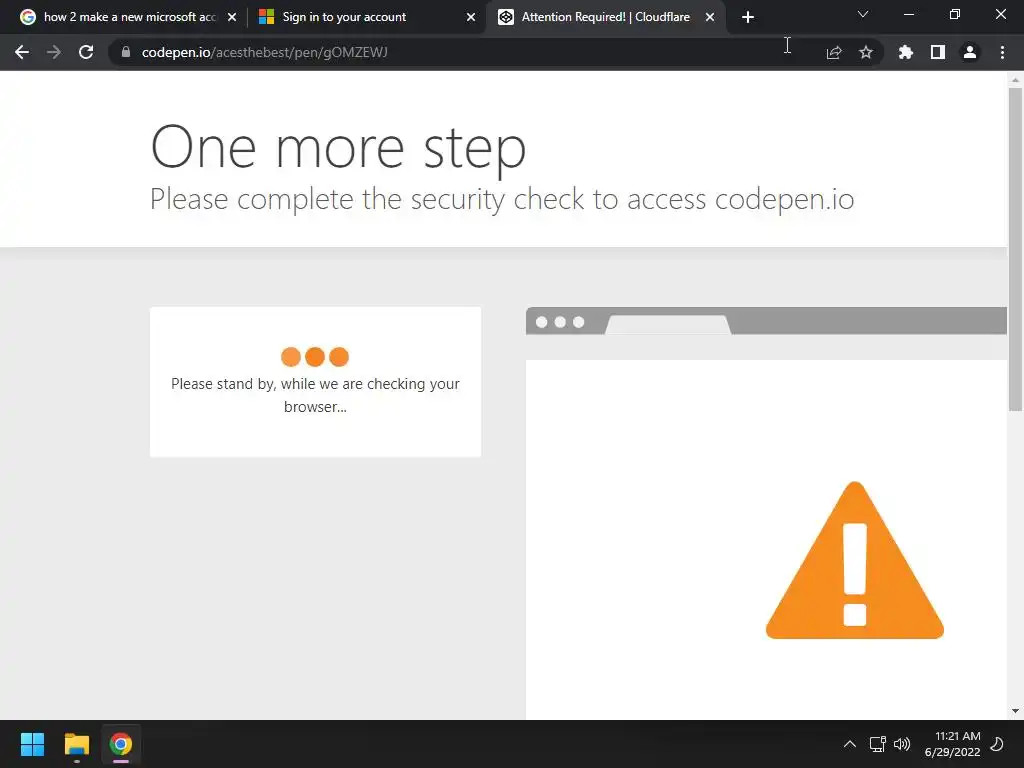Bookmark this tab with the star icon
1024x768 pixels.
(x=866, y=52)
